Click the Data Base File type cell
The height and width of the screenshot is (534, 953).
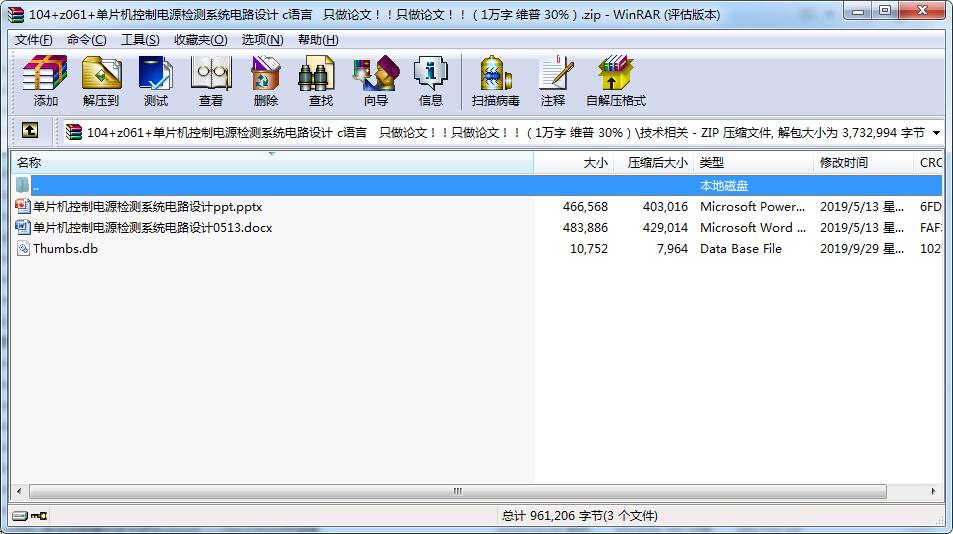(x=741, y=248)
